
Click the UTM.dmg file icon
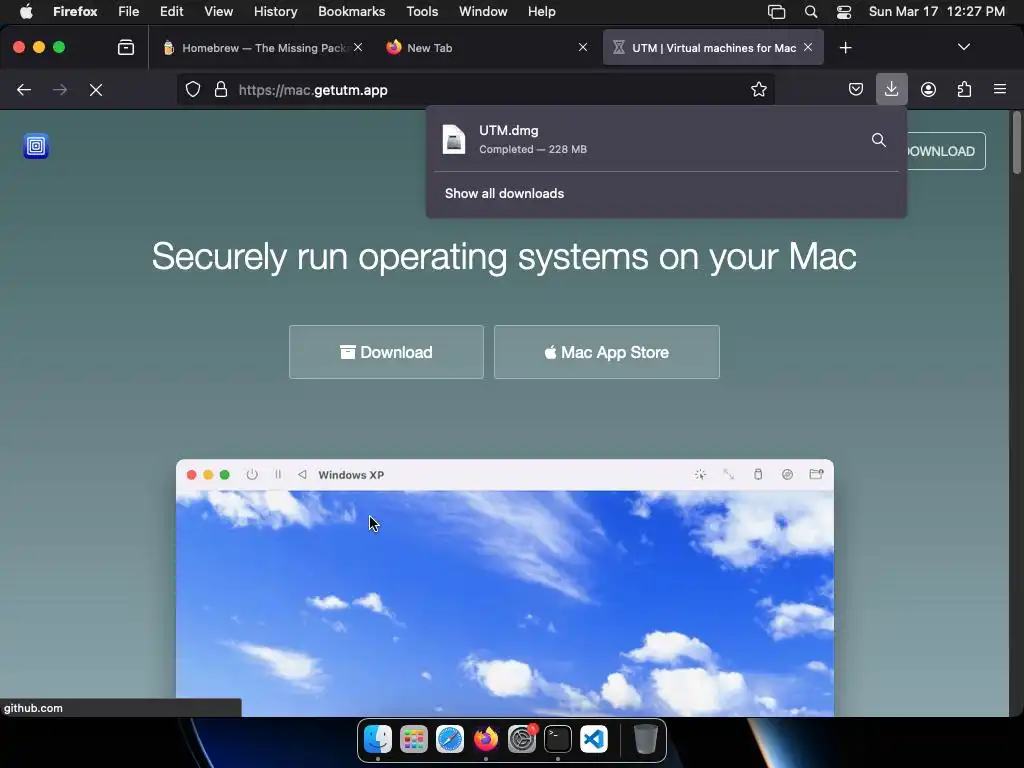coord(454,139)
